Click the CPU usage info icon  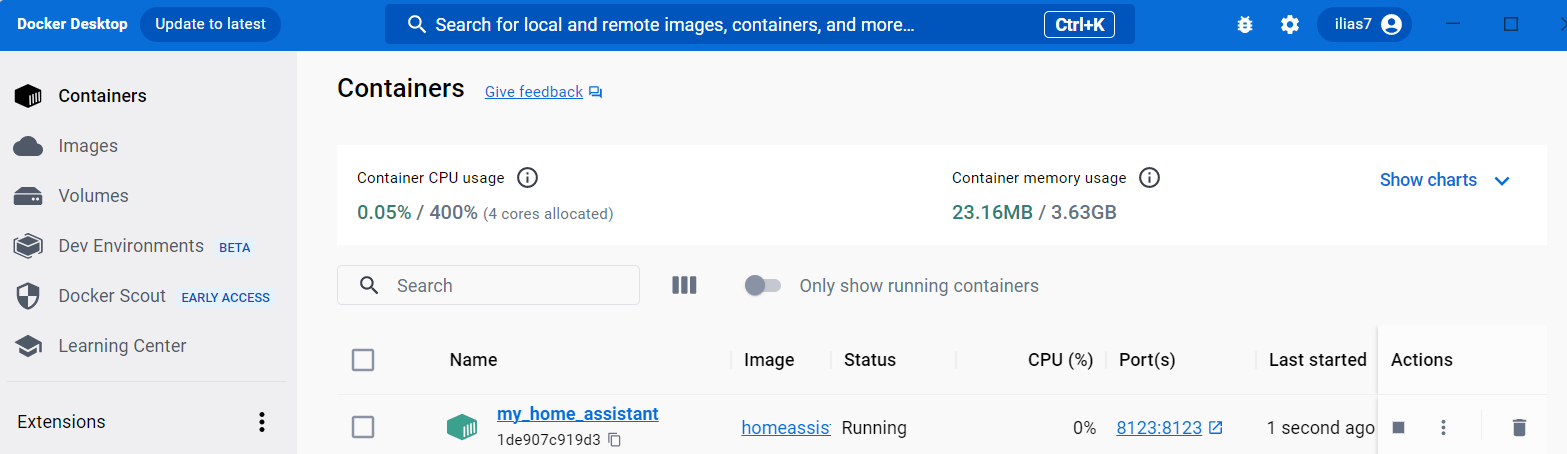(x=527, y=178)
